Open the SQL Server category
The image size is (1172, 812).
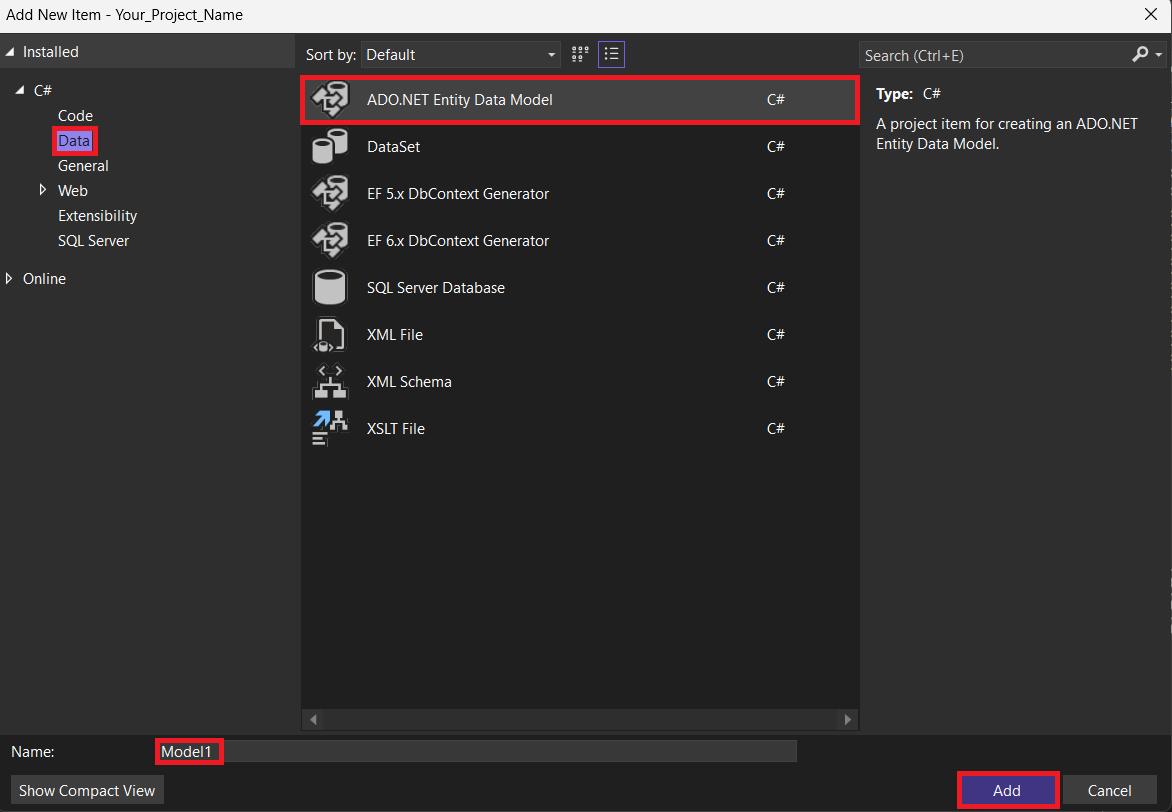(x=93, y=241)
